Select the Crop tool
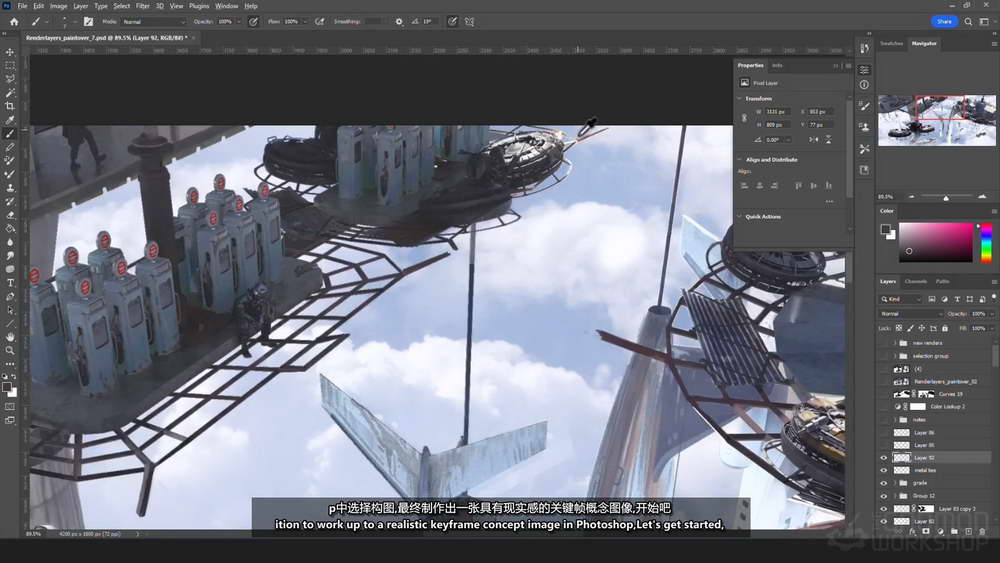 10,106
